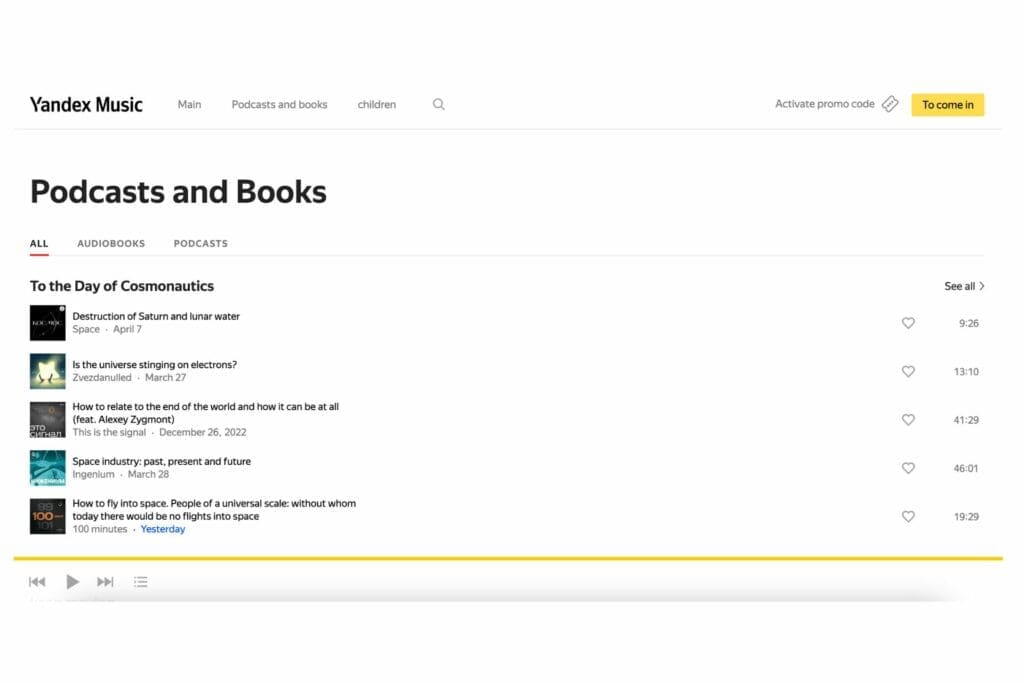Like 'Is the universe stinging on electrons?'

coord(908,372)
